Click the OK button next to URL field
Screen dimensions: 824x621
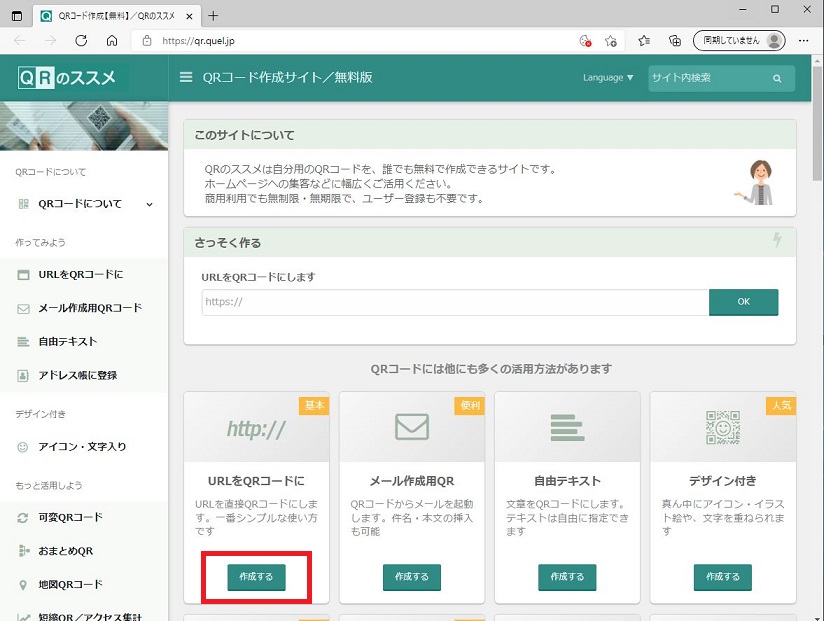pyautogui.click(x=743, y=302)
